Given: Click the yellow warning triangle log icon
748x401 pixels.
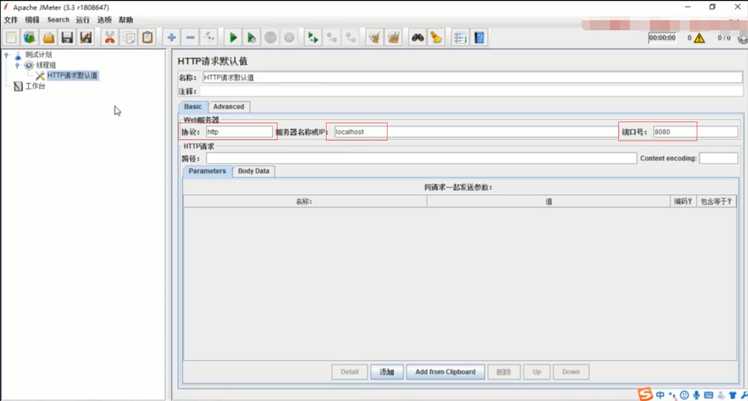Looking at the screenshot, I should (x=699, y=38).
